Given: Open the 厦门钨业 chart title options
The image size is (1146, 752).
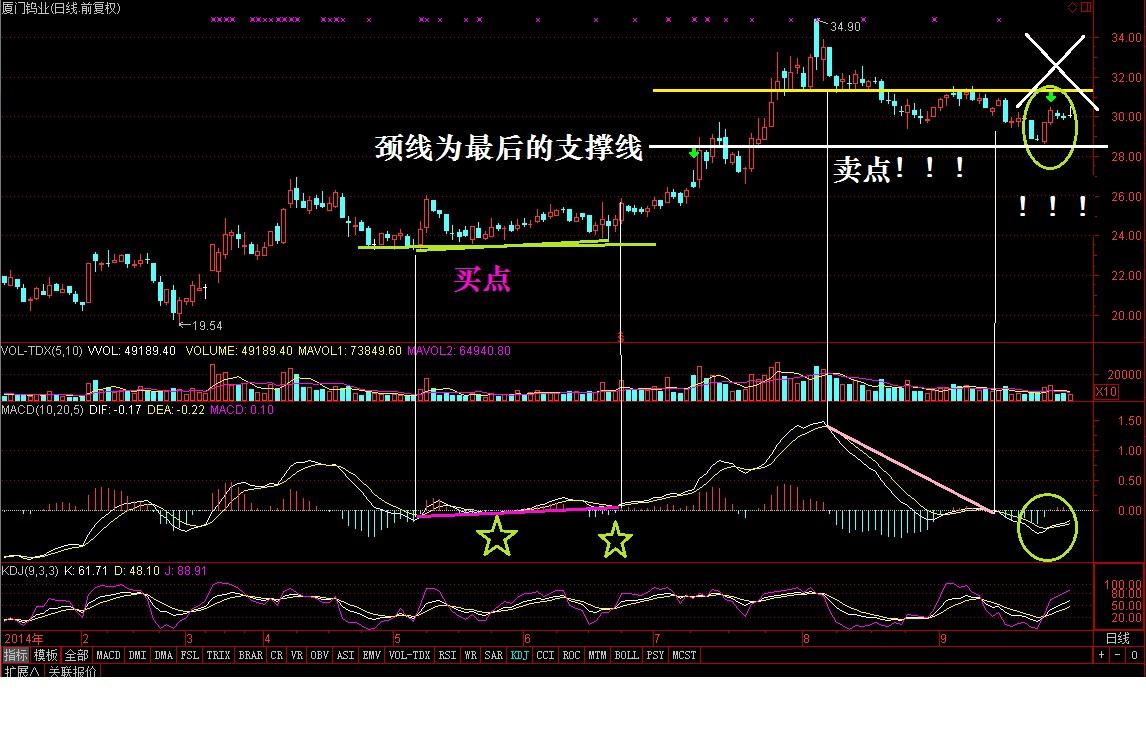Looking at the screenshot, I should [x=61, y=8].
